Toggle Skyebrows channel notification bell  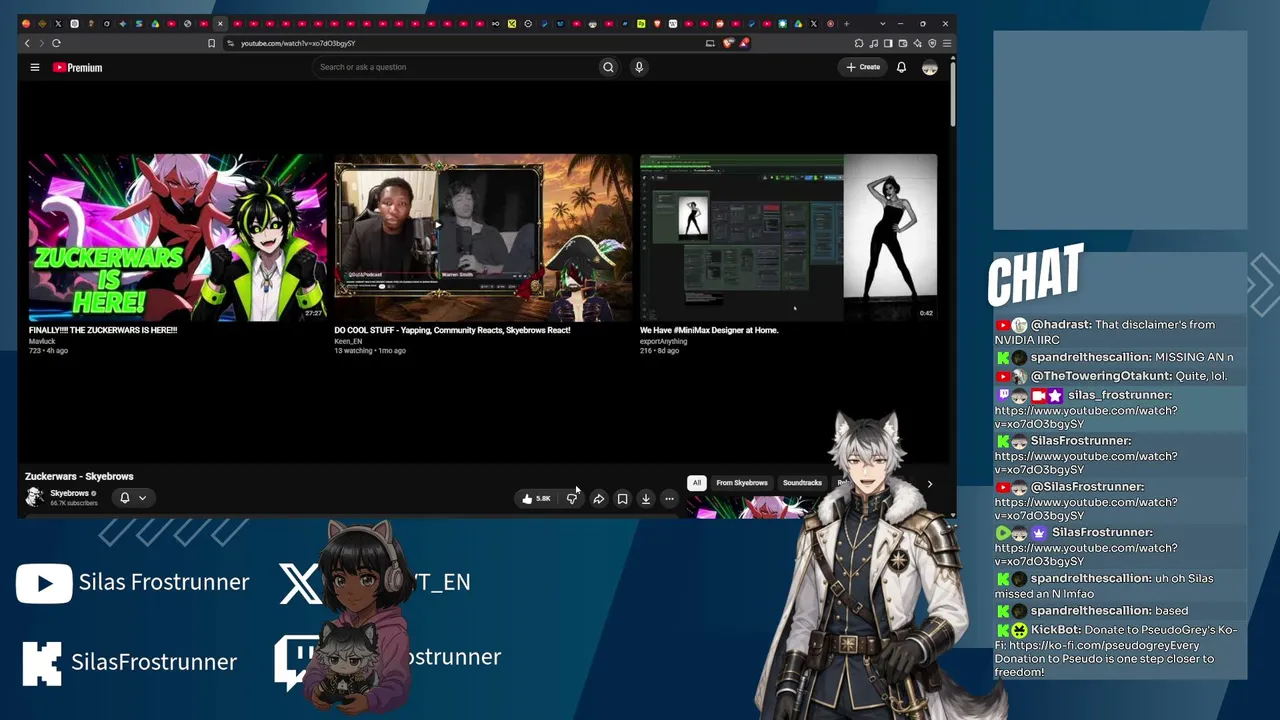tap(125, 497)
